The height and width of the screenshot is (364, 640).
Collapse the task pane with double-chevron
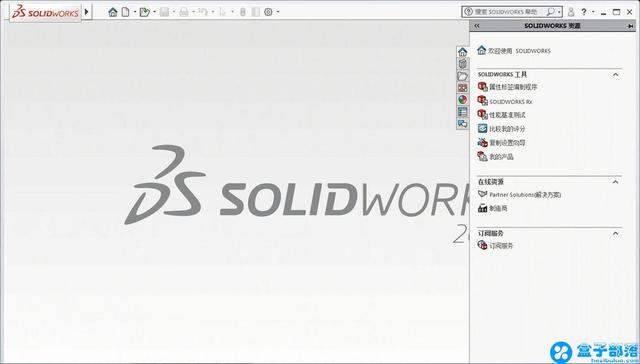point(476,26)
